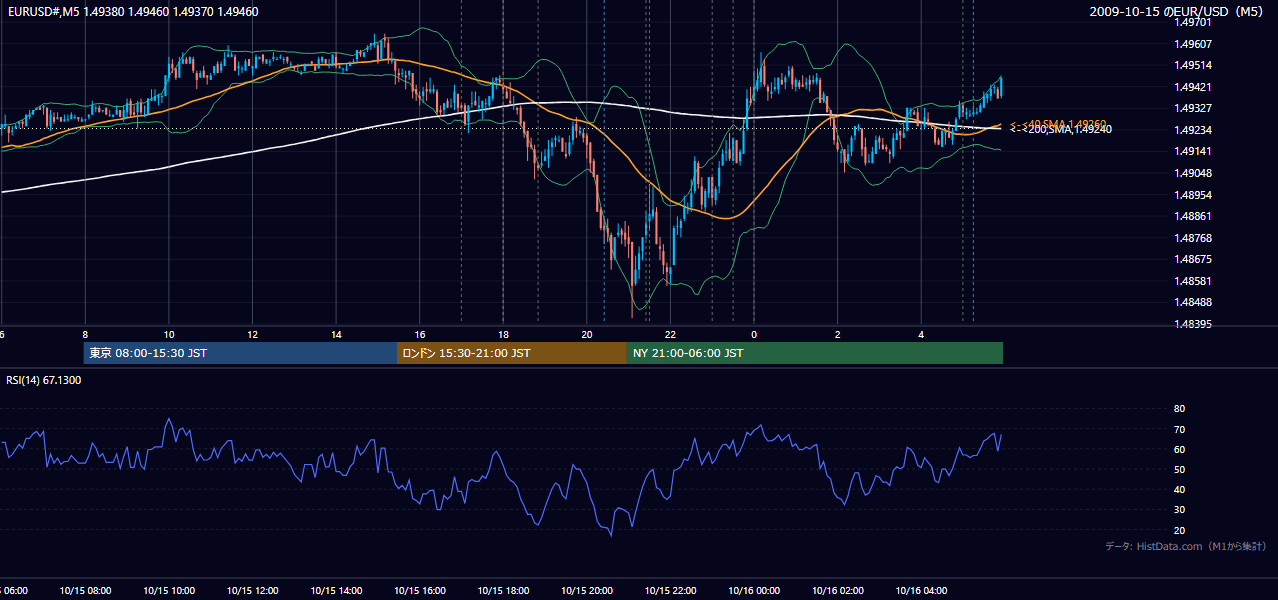Click hour tick 12 under the price chart
The height and width of the screenshot is (600, 1278).
click(253, 335)
